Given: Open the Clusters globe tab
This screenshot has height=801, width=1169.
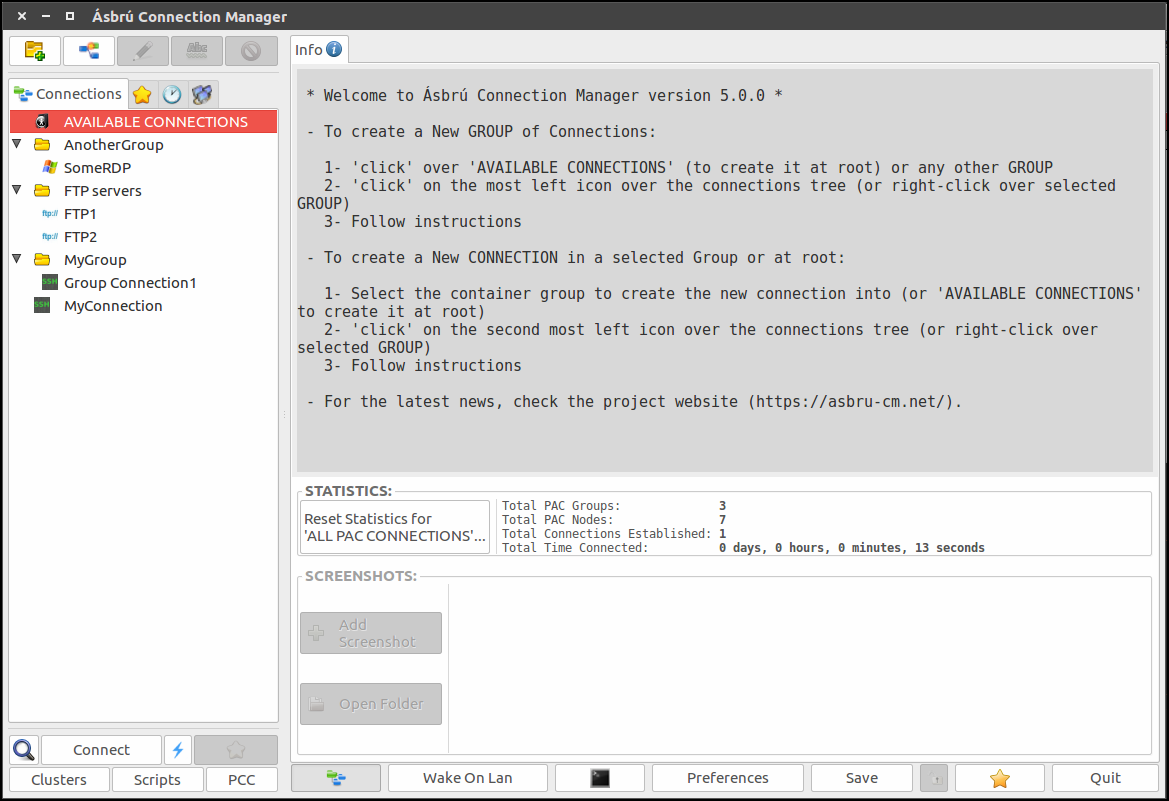Looking at the screenshot, I should (x=202, y=95).
